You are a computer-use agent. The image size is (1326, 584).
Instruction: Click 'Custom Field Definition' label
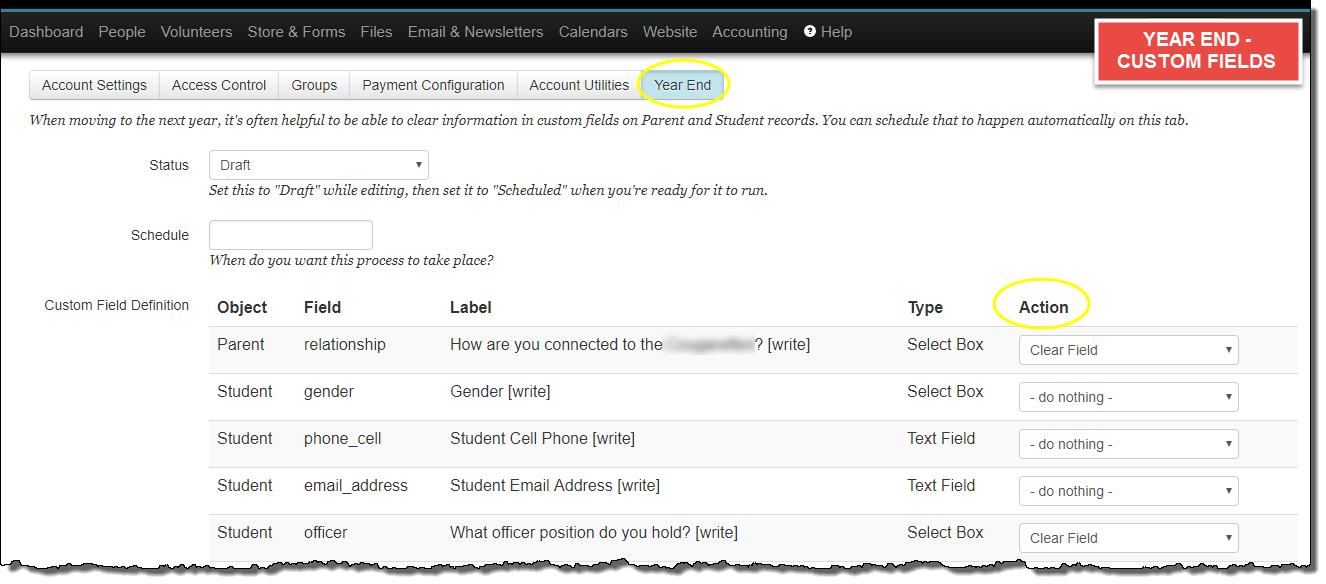pyautogui.click(x=117, y=305)
